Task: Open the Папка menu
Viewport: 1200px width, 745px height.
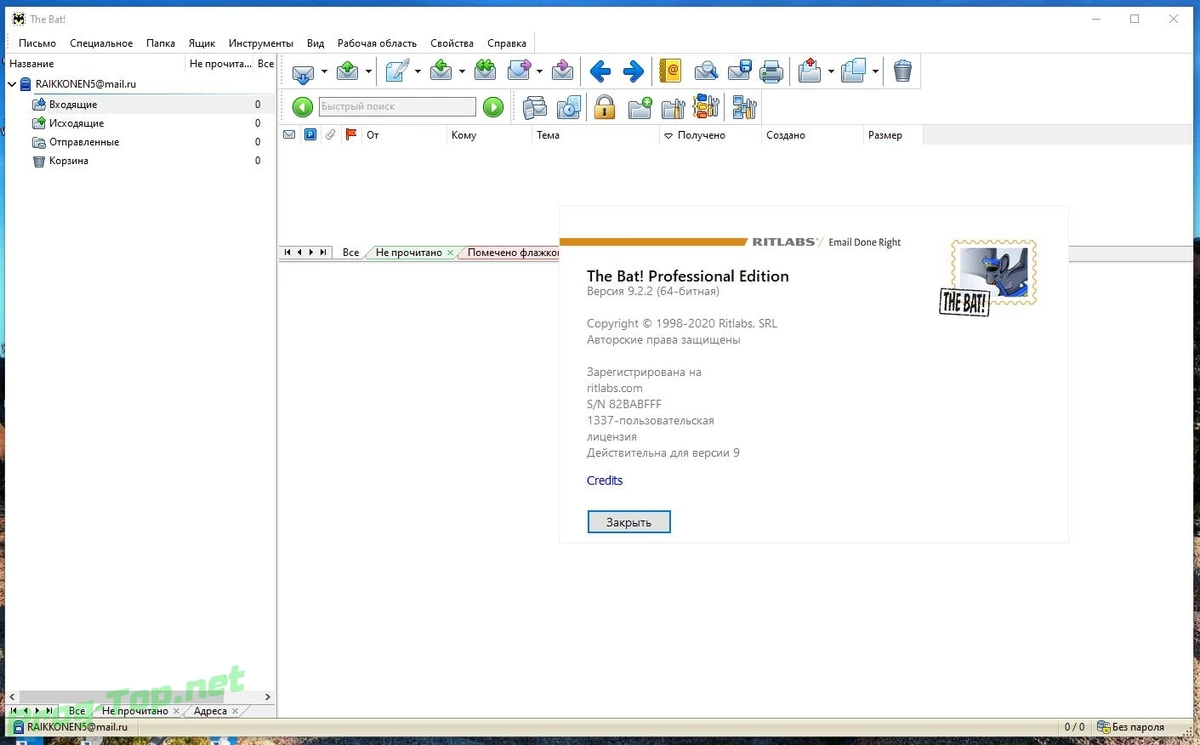Action: coord(160,43)
